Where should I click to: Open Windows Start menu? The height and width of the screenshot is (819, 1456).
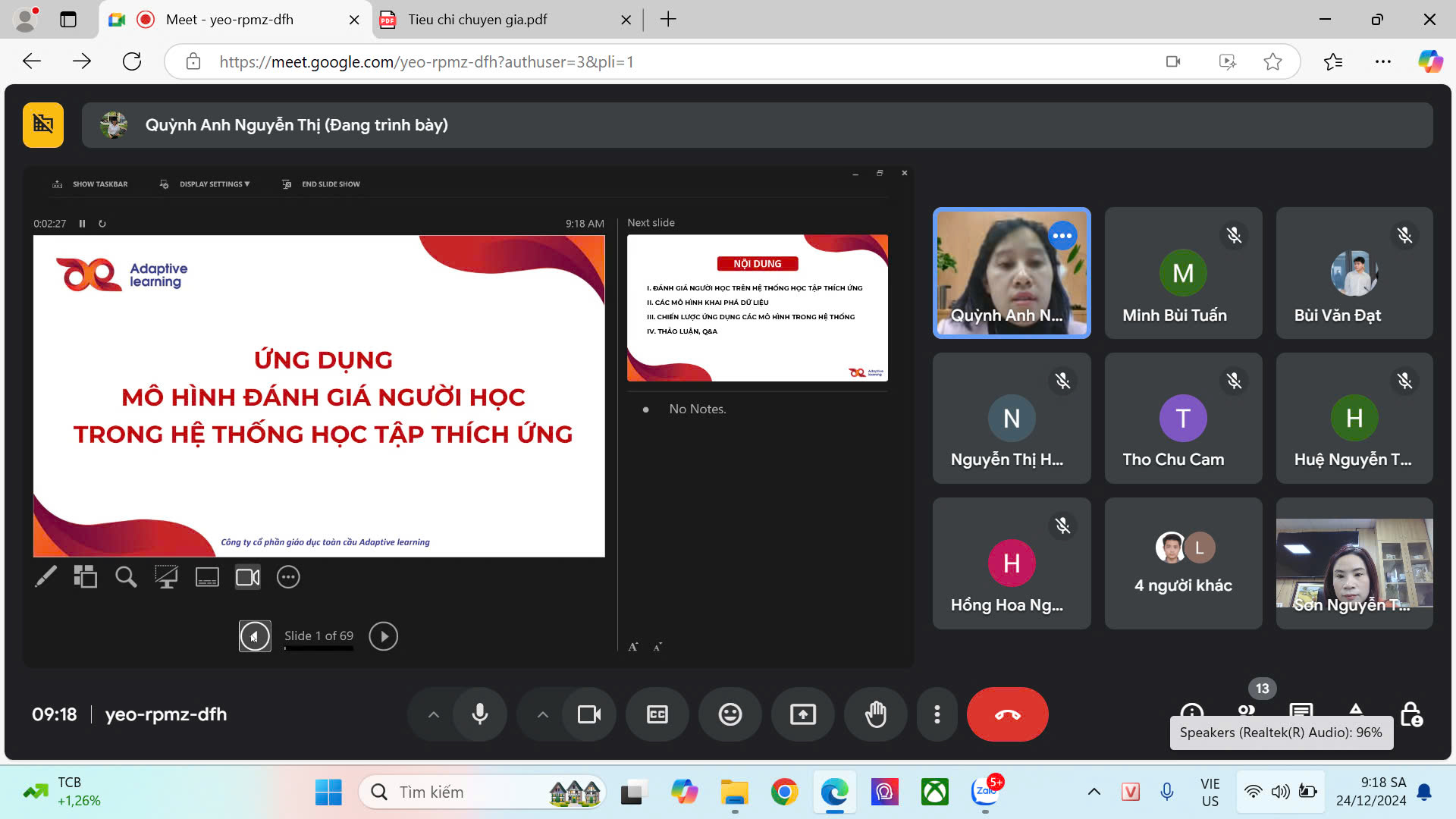(x=328, y=792)
